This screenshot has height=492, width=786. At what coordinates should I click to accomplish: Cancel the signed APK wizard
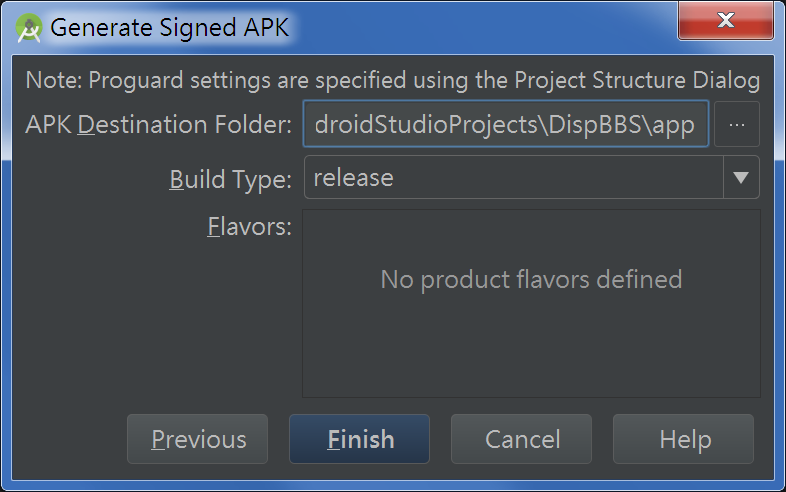521,439
